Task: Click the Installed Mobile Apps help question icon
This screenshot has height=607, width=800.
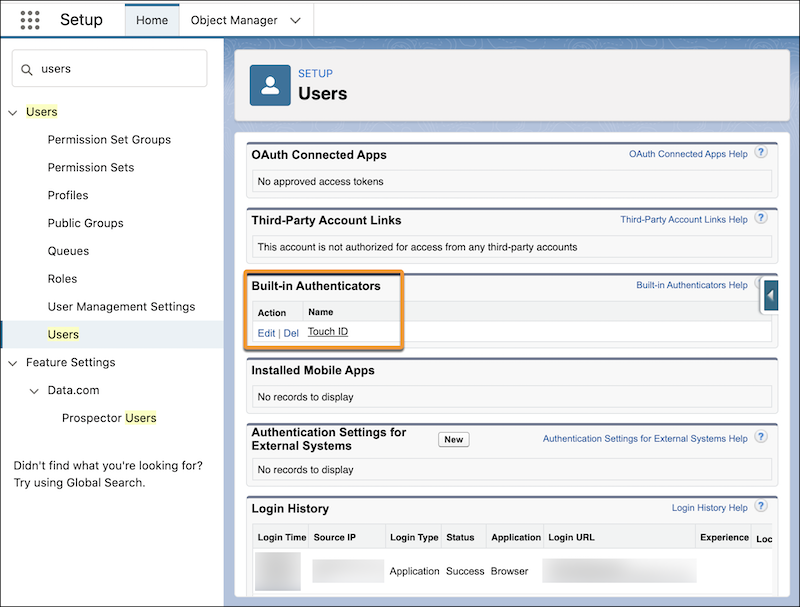Action: click(x=761, y=369)
